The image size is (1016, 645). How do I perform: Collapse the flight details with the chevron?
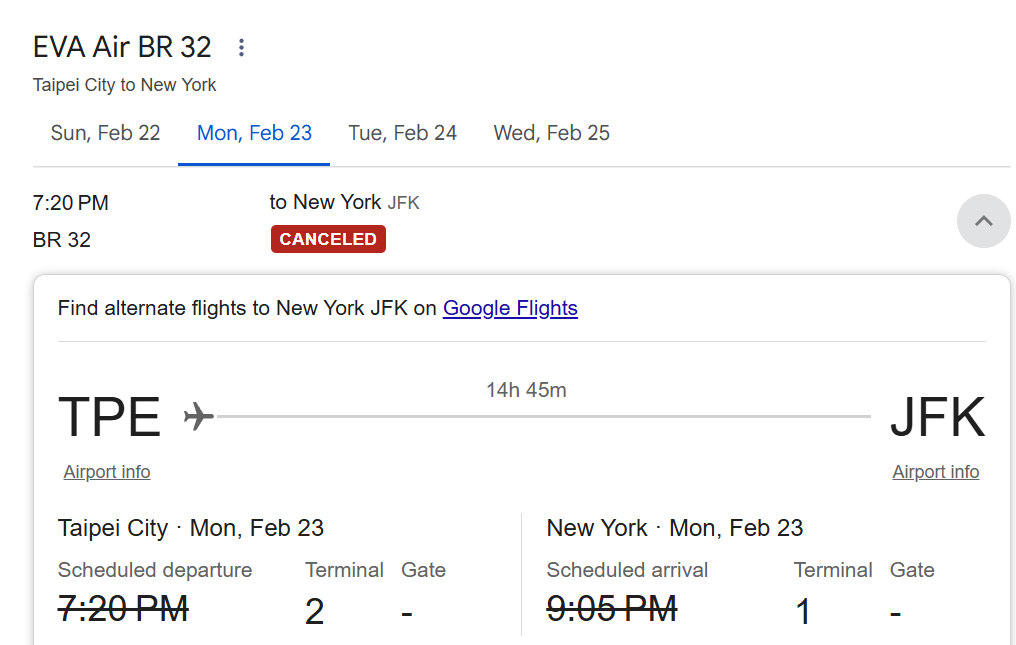983,221
